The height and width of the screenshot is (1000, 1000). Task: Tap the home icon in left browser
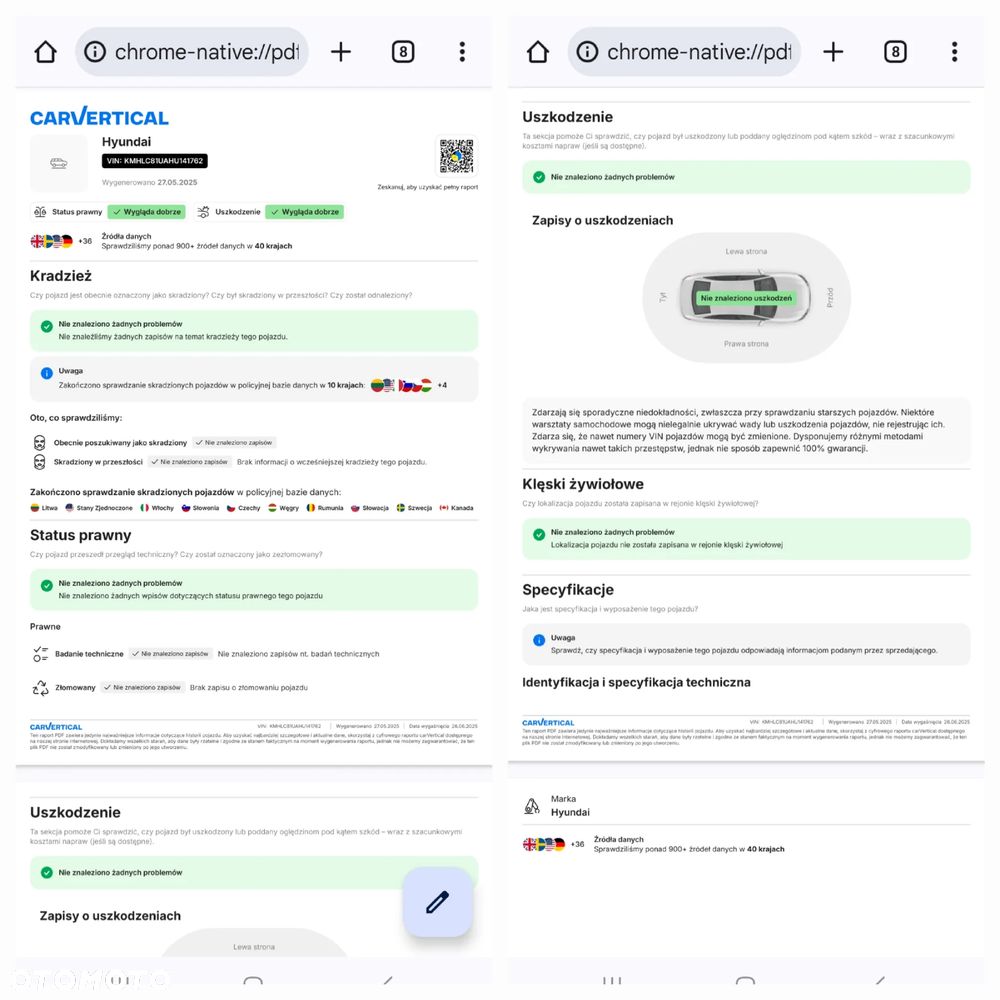[45, 52]
